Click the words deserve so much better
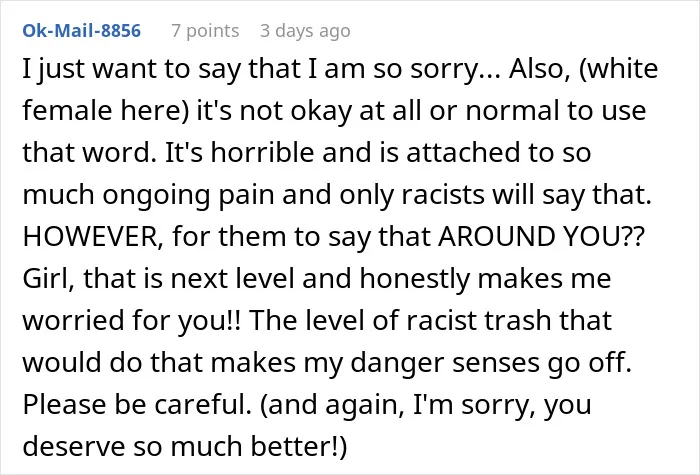700x475 pixels. click(179, 446)
